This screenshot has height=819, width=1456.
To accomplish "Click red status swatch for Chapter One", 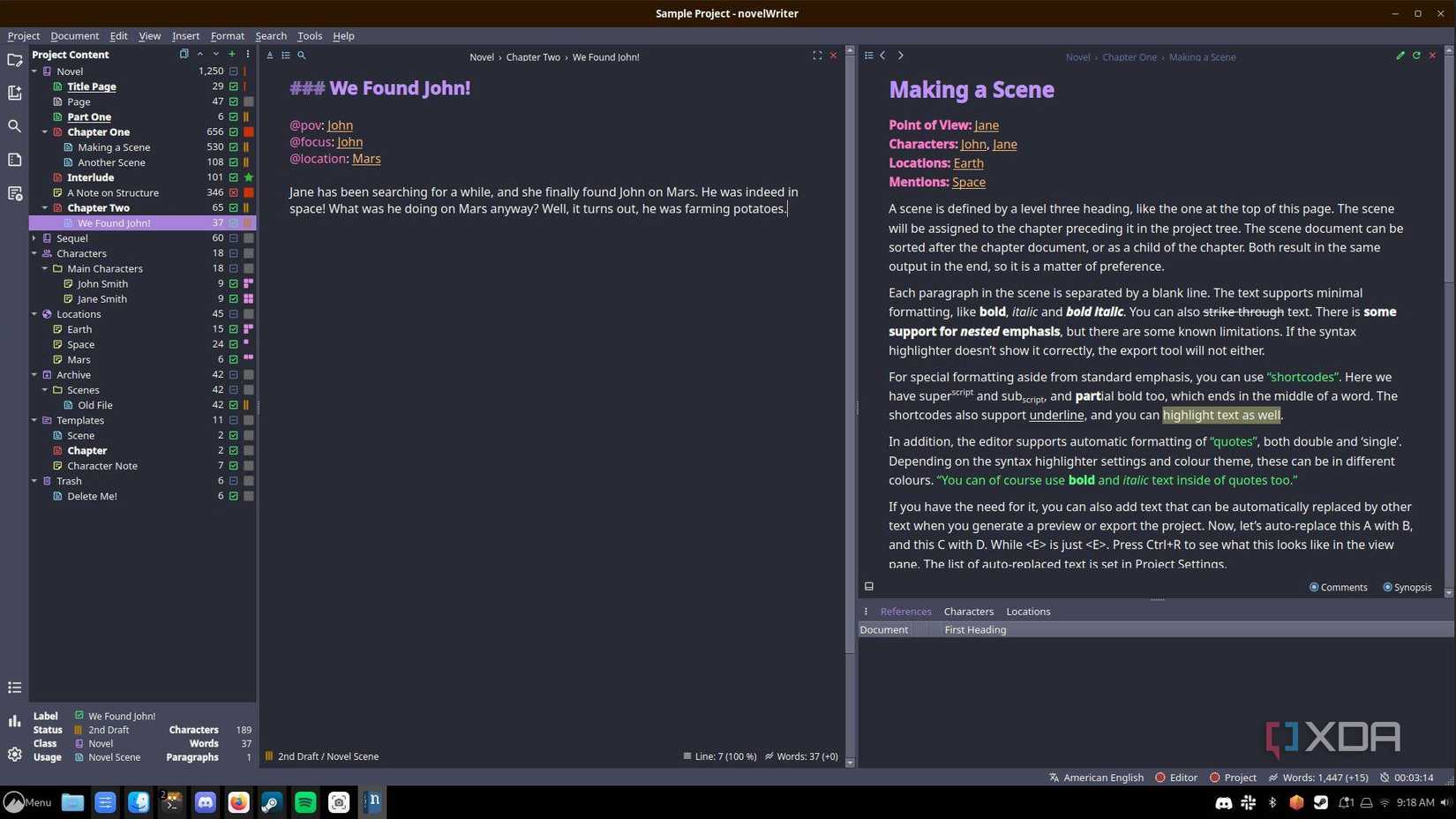I will (249, 132).
